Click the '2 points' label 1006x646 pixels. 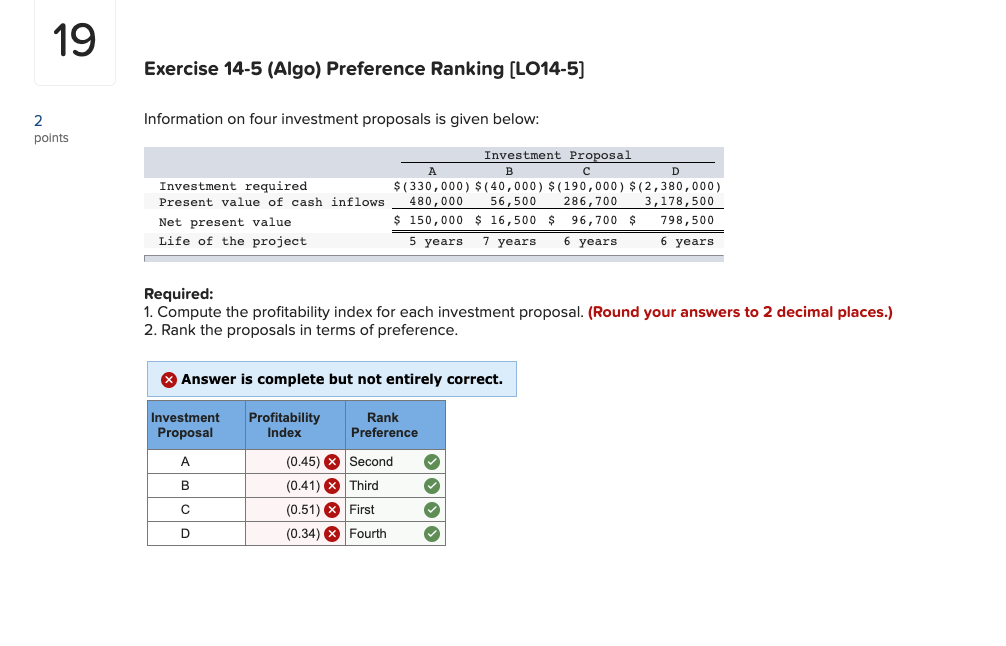click(51, 128)
